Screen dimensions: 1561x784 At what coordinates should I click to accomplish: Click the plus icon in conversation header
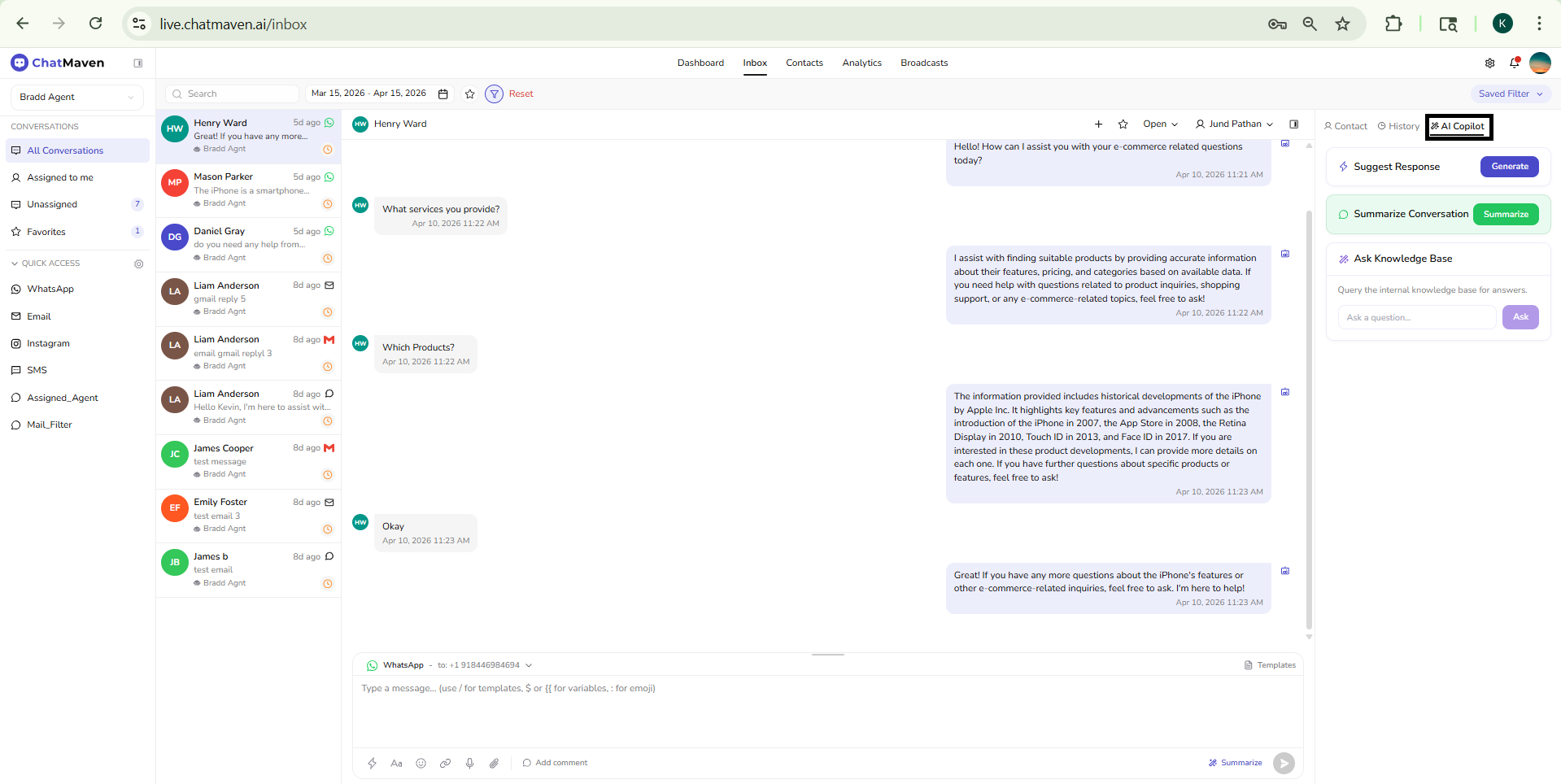coord(1098,124)
